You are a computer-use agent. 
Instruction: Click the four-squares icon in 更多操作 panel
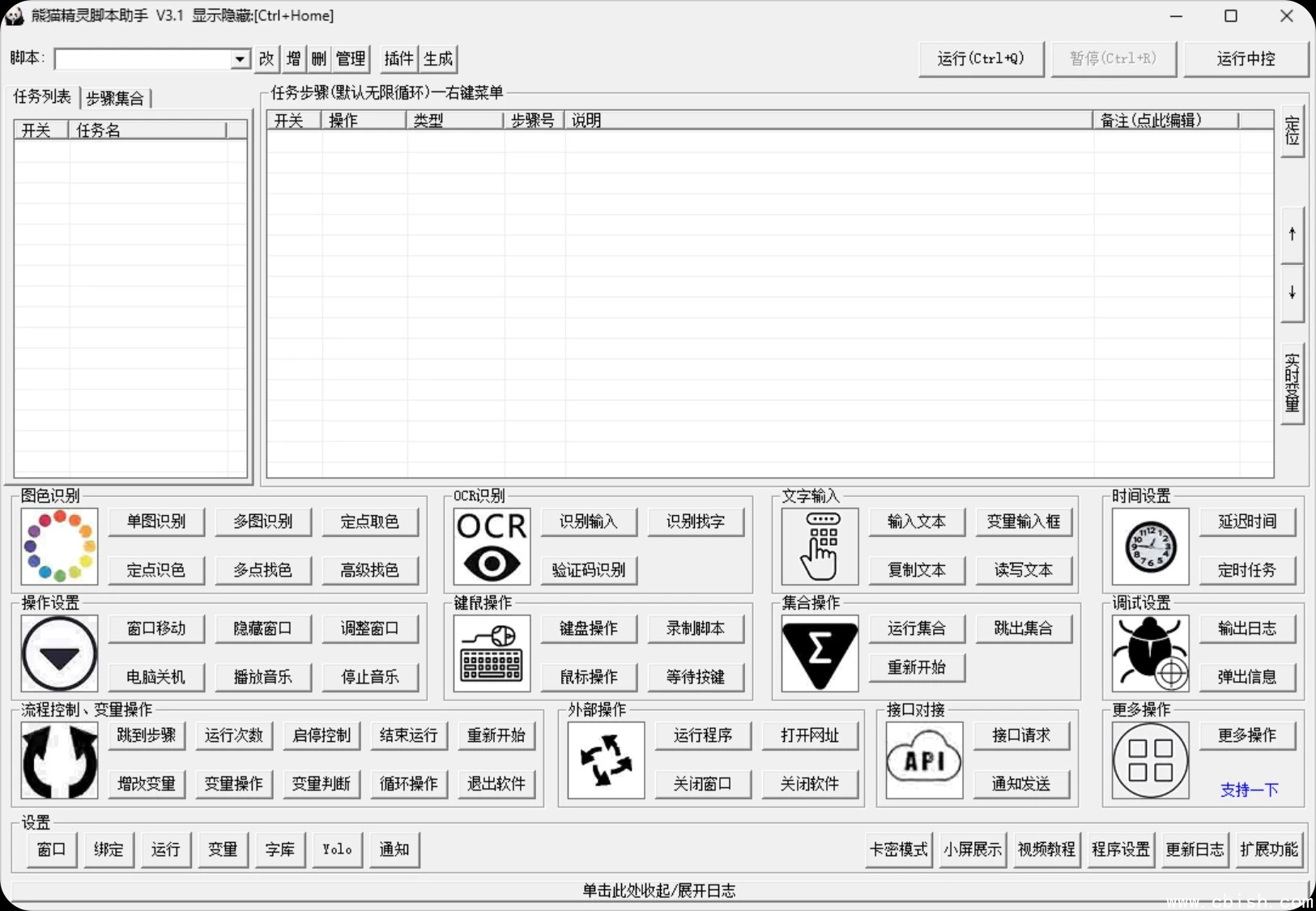coord(1150,759)
